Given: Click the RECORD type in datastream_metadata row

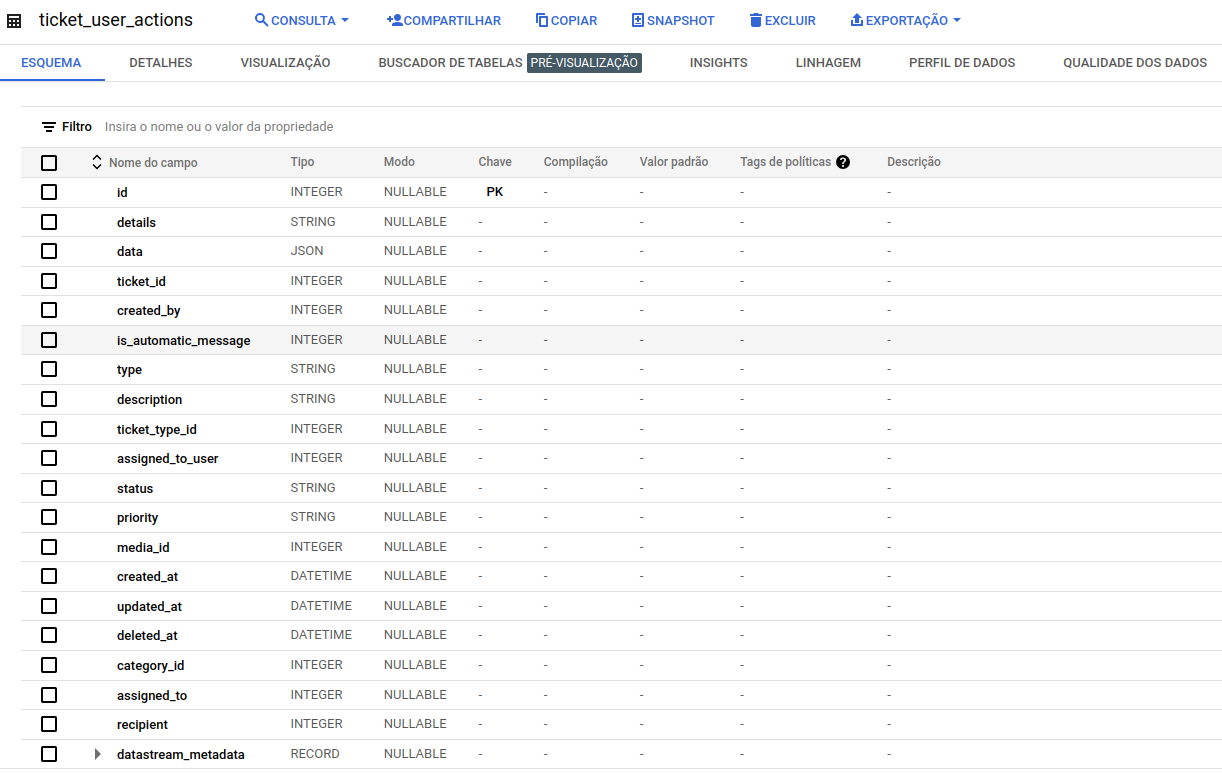Looking at the screenshot, I should tap(315, 754).
